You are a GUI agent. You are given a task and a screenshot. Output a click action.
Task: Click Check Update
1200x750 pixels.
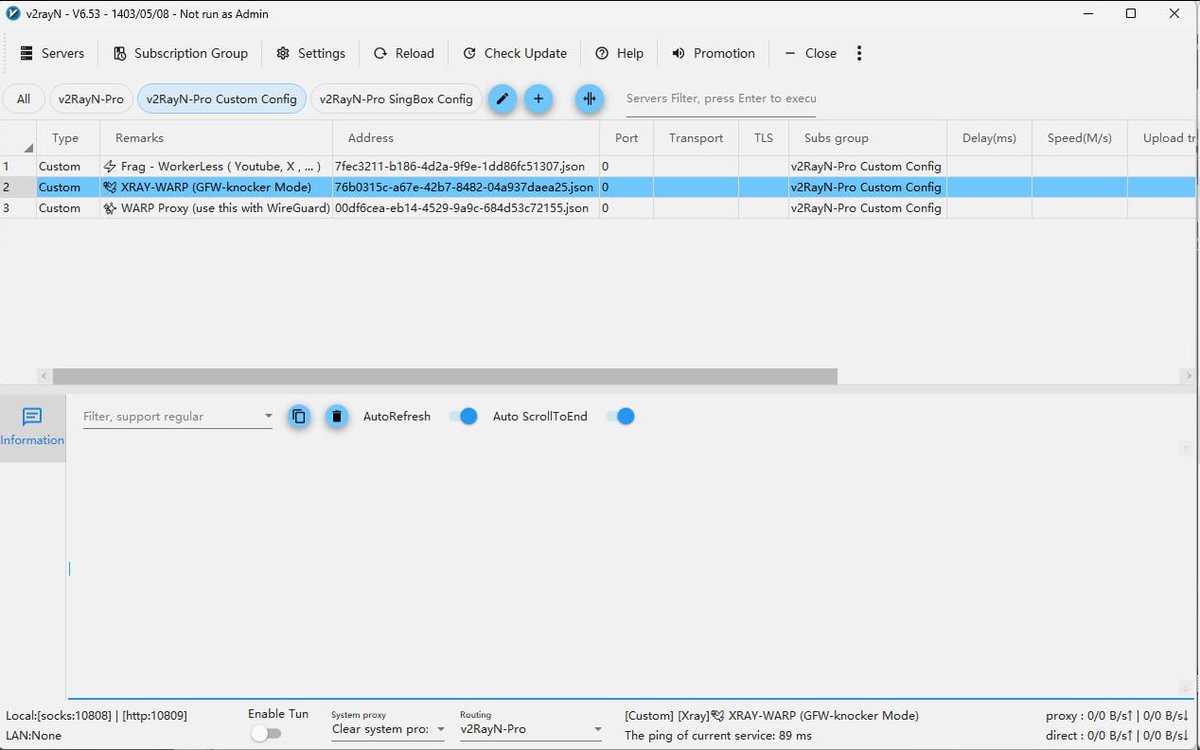pyautogui.click(x=515, y=53)
